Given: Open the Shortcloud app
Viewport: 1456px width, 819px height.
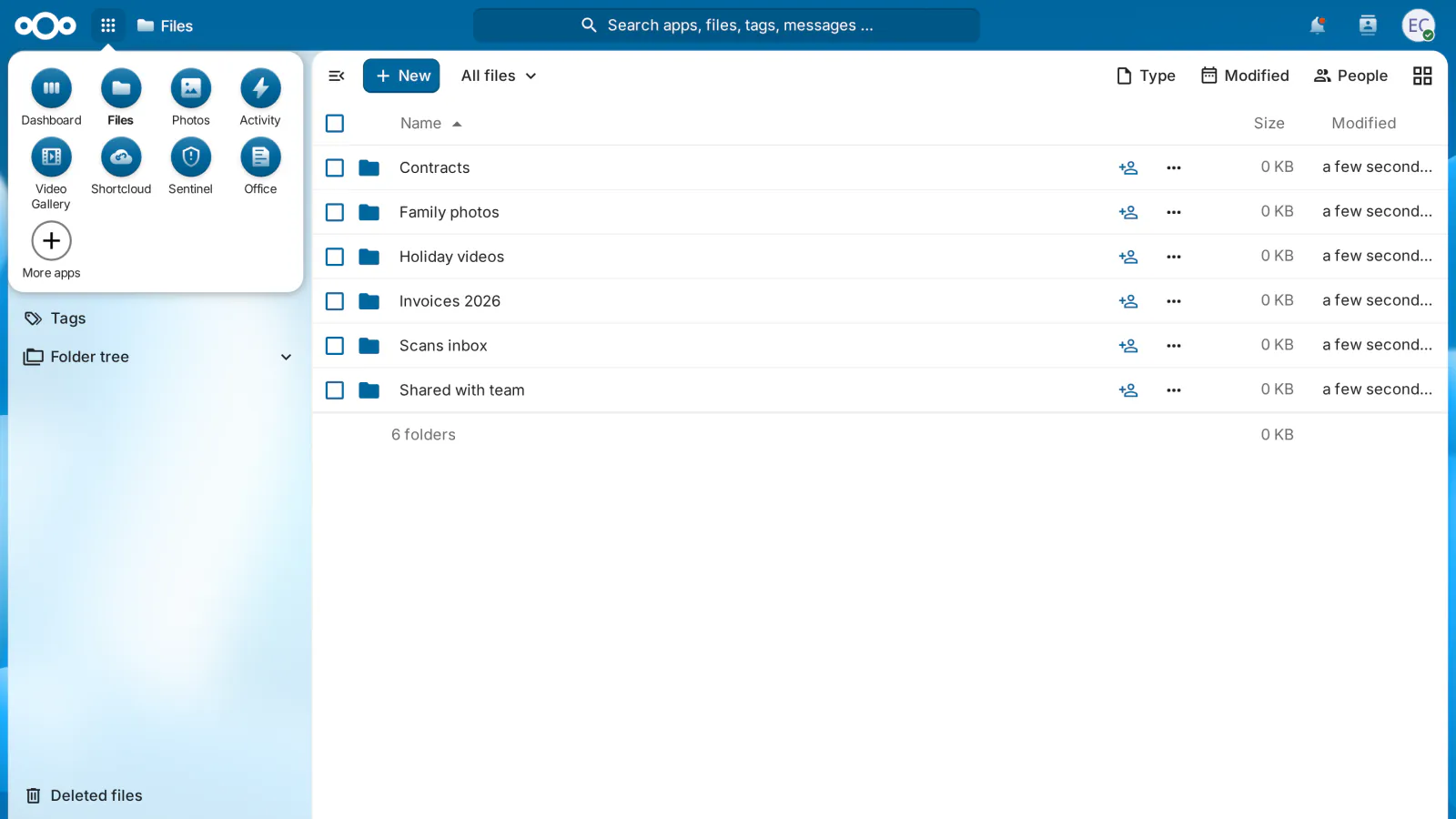Looking at the screenshot, I should 121,166.
